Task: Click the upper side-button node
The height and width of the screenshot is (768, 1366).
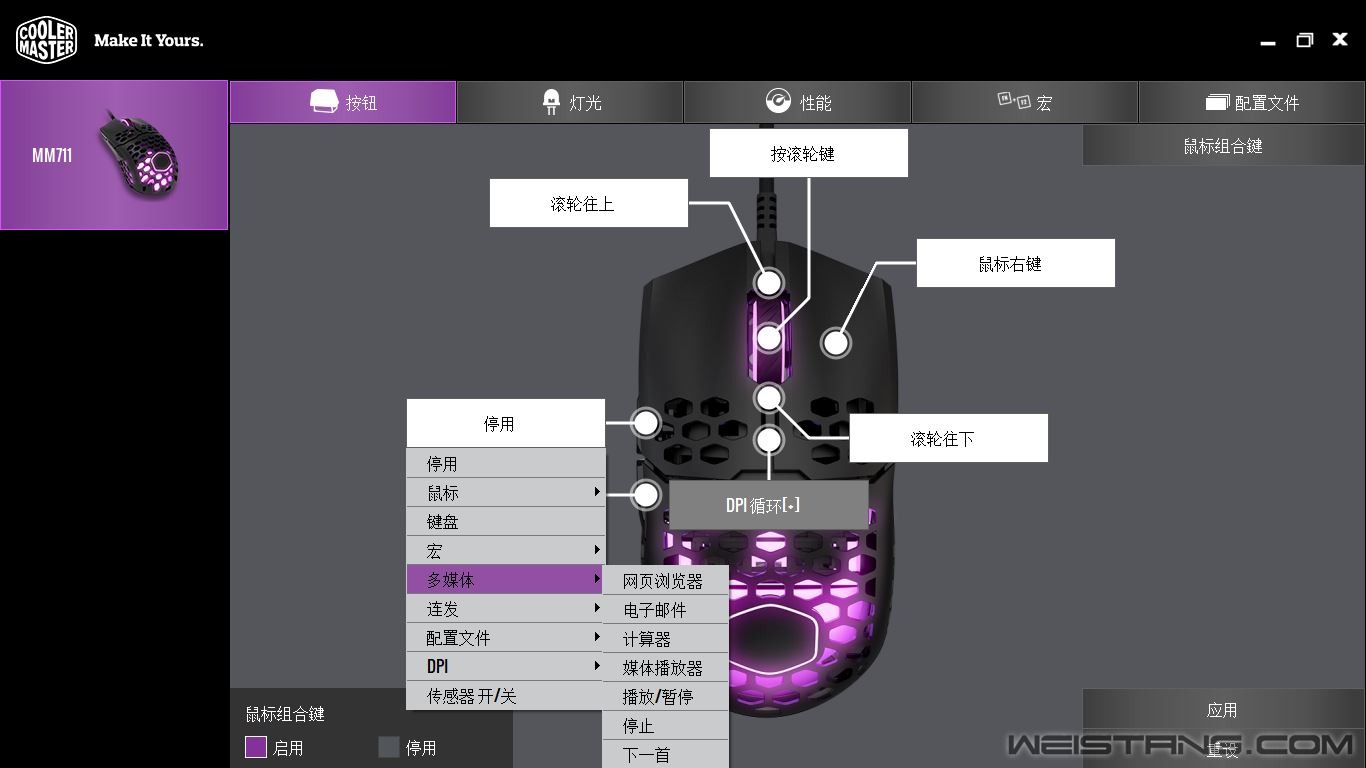Action: coord(647,423)
